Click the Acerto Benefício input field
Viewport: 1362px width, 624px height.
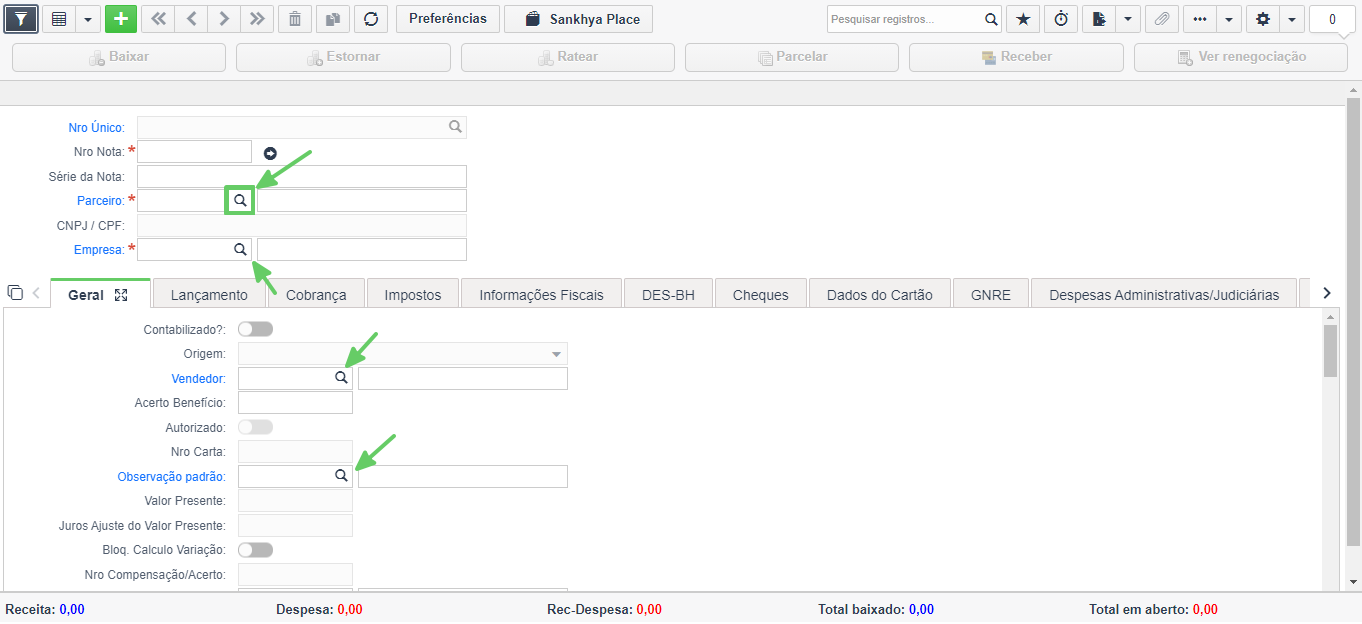point(295,403)
